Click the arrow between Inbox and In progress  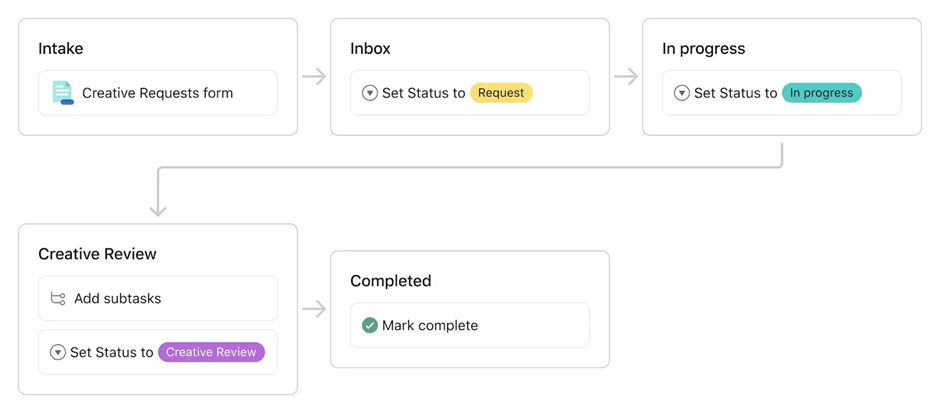(x=626, y=76)
